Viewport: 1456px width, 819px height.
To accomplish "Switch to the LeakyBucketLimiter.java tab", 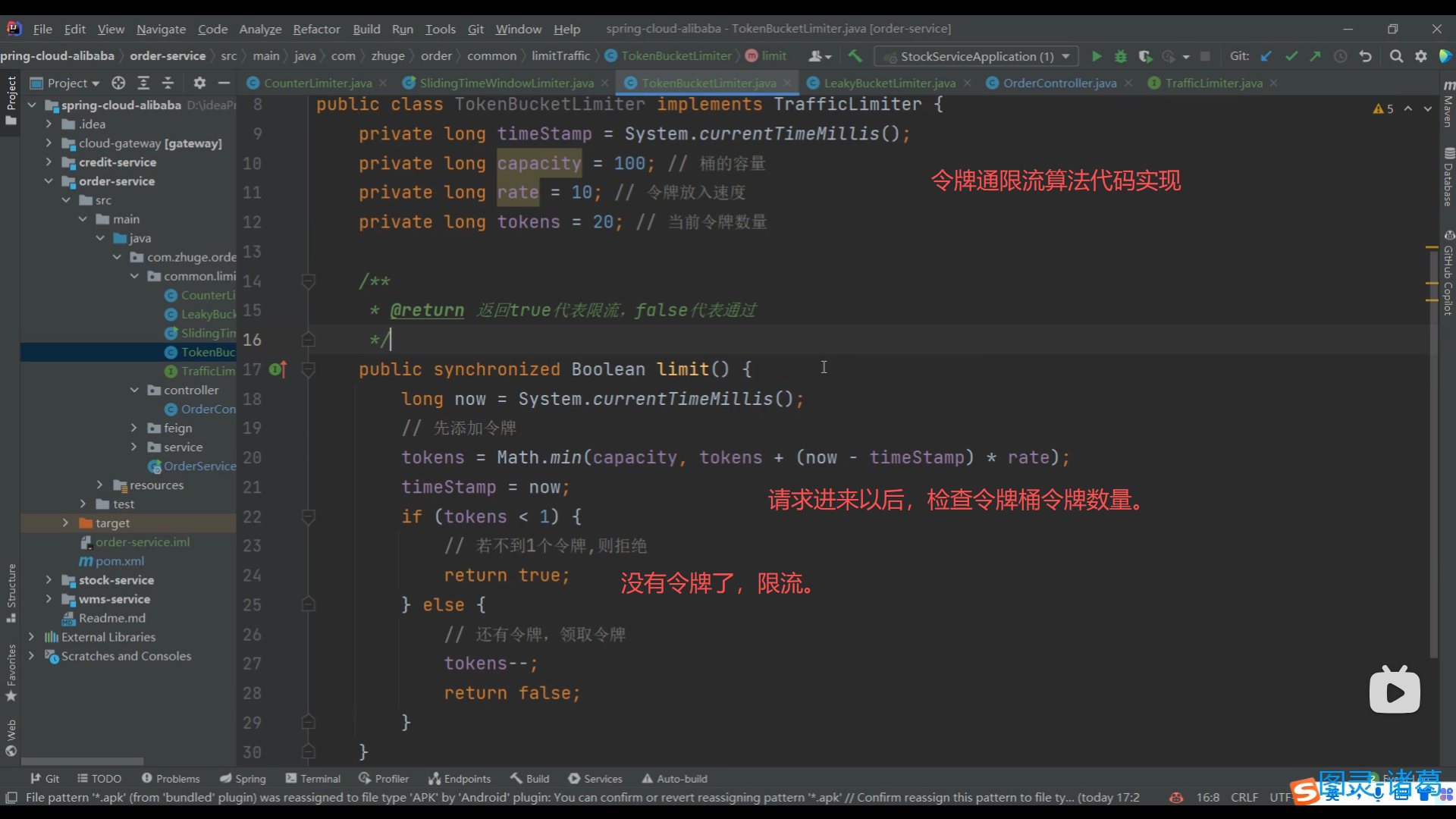I will (x=889, y=83).
